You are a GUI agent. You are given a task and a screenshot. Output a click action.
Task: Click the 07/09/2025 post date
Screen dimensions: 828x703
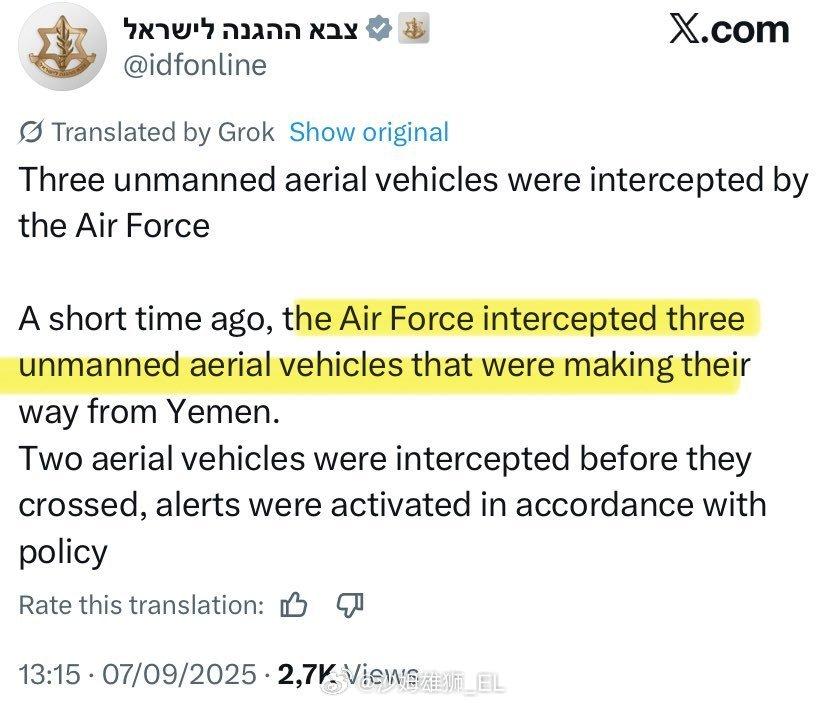pyautogui.click(x=179, y=674)
